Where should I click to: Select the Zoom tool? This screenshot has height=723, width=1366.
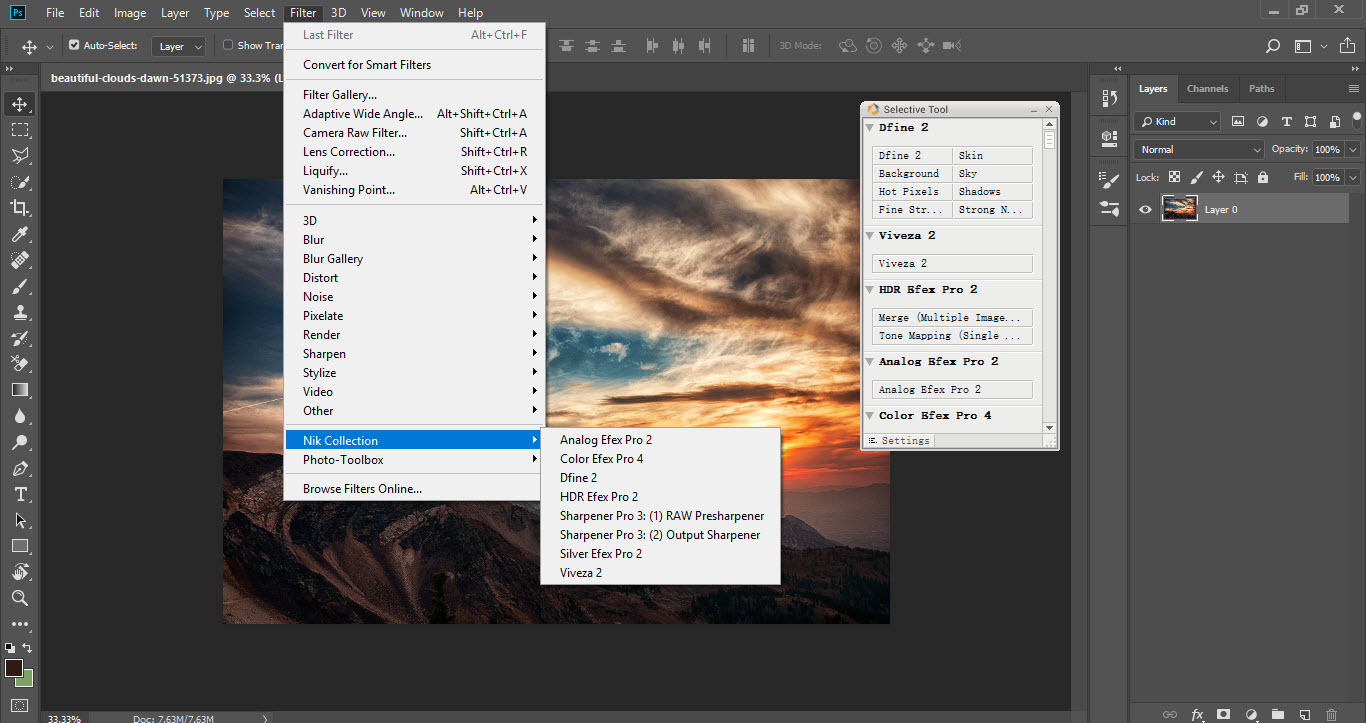click(x=20, y=598)
